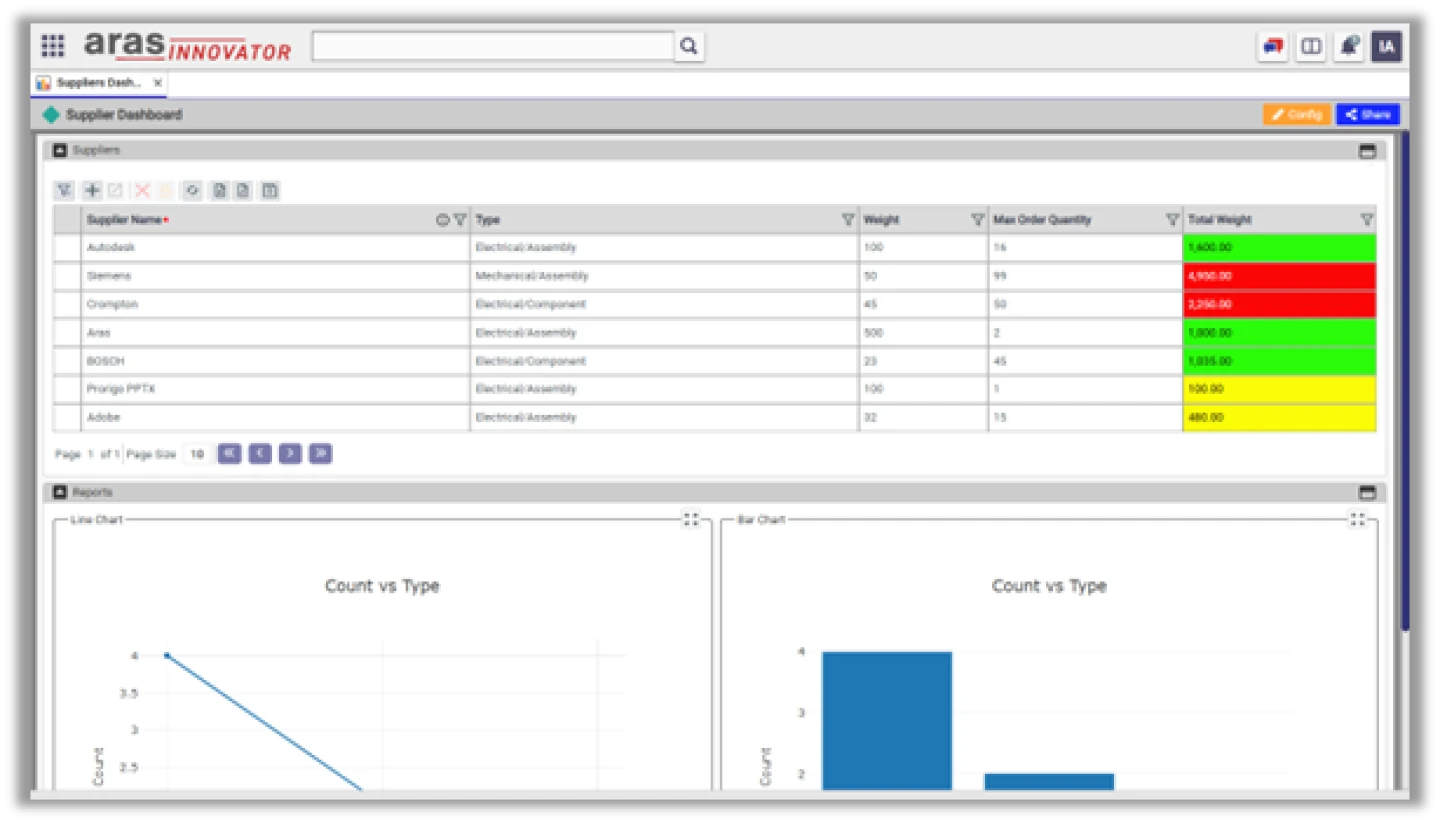Maximize the Suppliers panel
This screenshot has height=823, width=1440.
(1367, 151)
